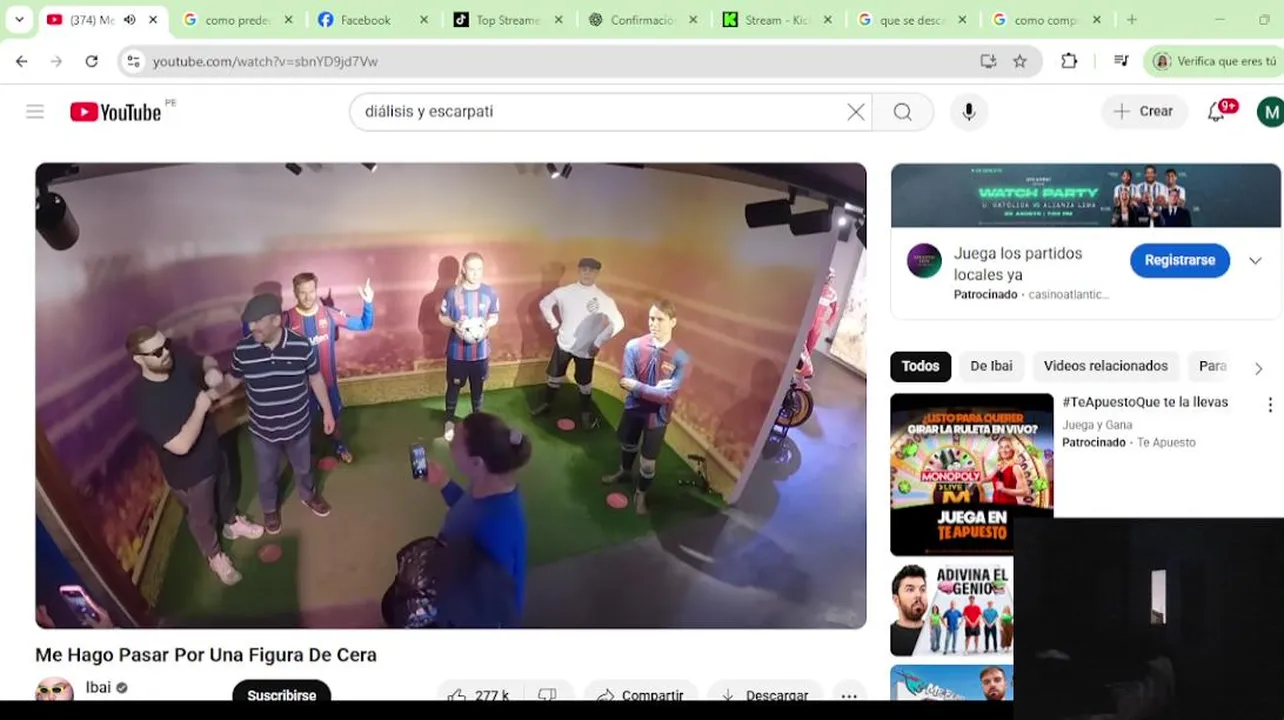Clear the search text with the X icon

click(856, 112)
